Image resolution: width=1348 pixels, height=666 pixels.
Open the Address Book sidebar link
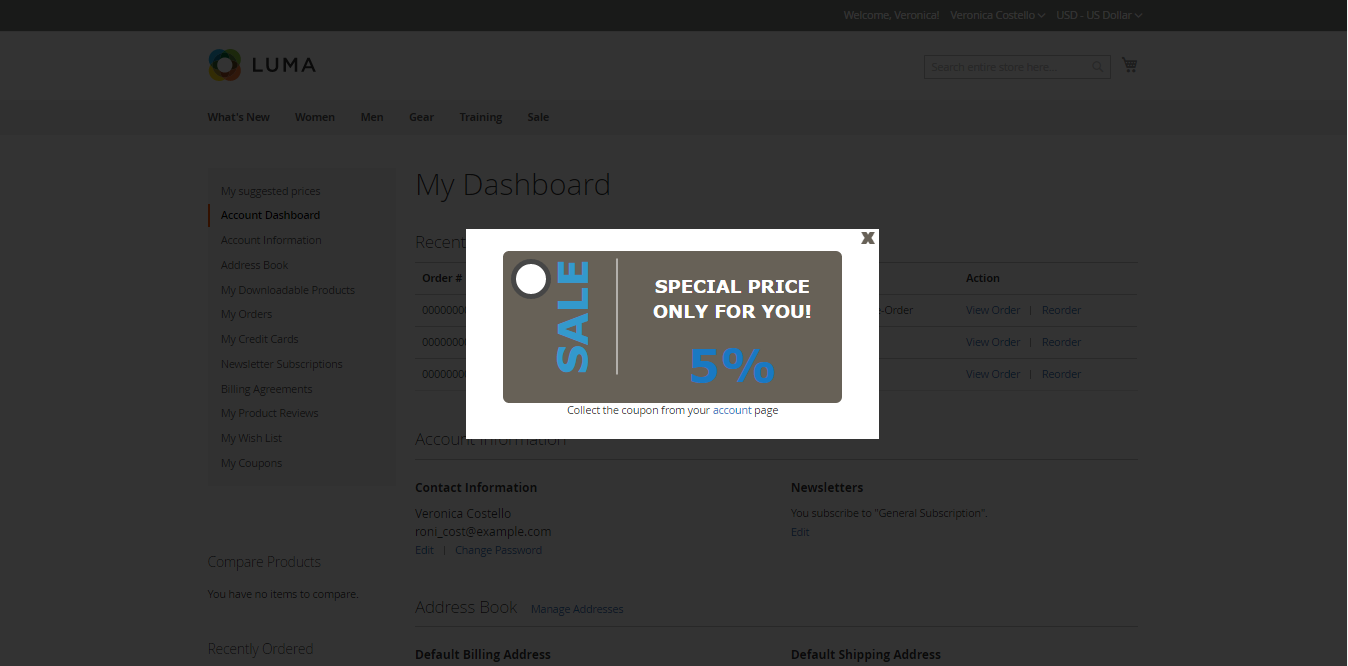(255, 265)
